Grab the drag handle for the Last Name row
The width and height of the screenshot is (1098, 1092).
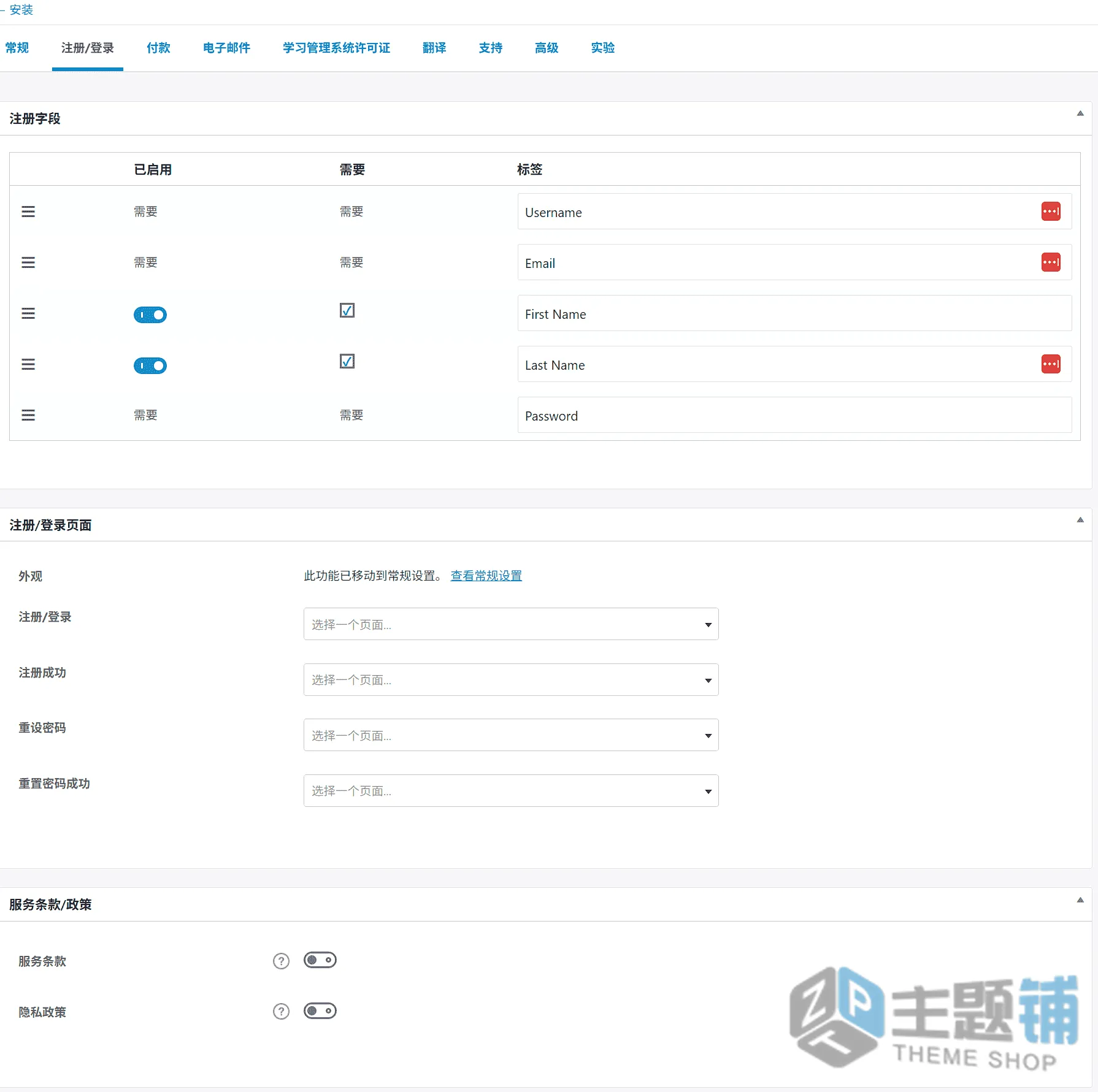tap(28, 364)
